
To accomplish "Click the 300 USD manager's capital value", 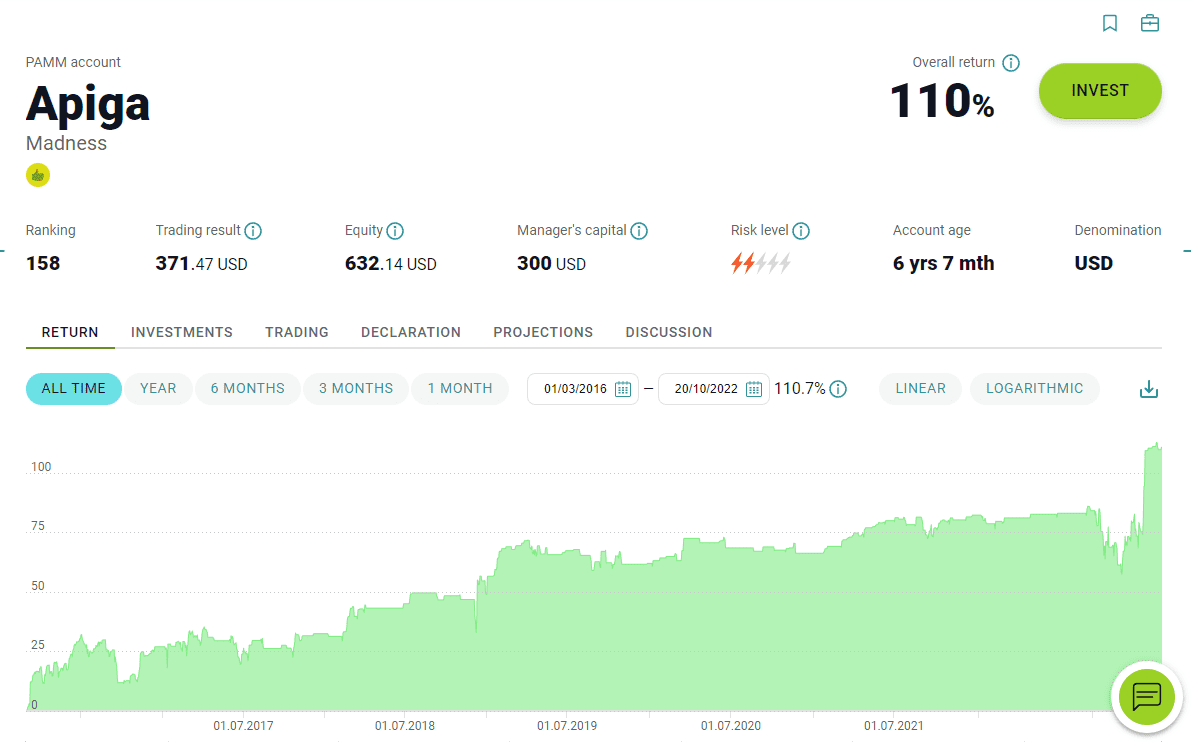I will tap(551, 264).
